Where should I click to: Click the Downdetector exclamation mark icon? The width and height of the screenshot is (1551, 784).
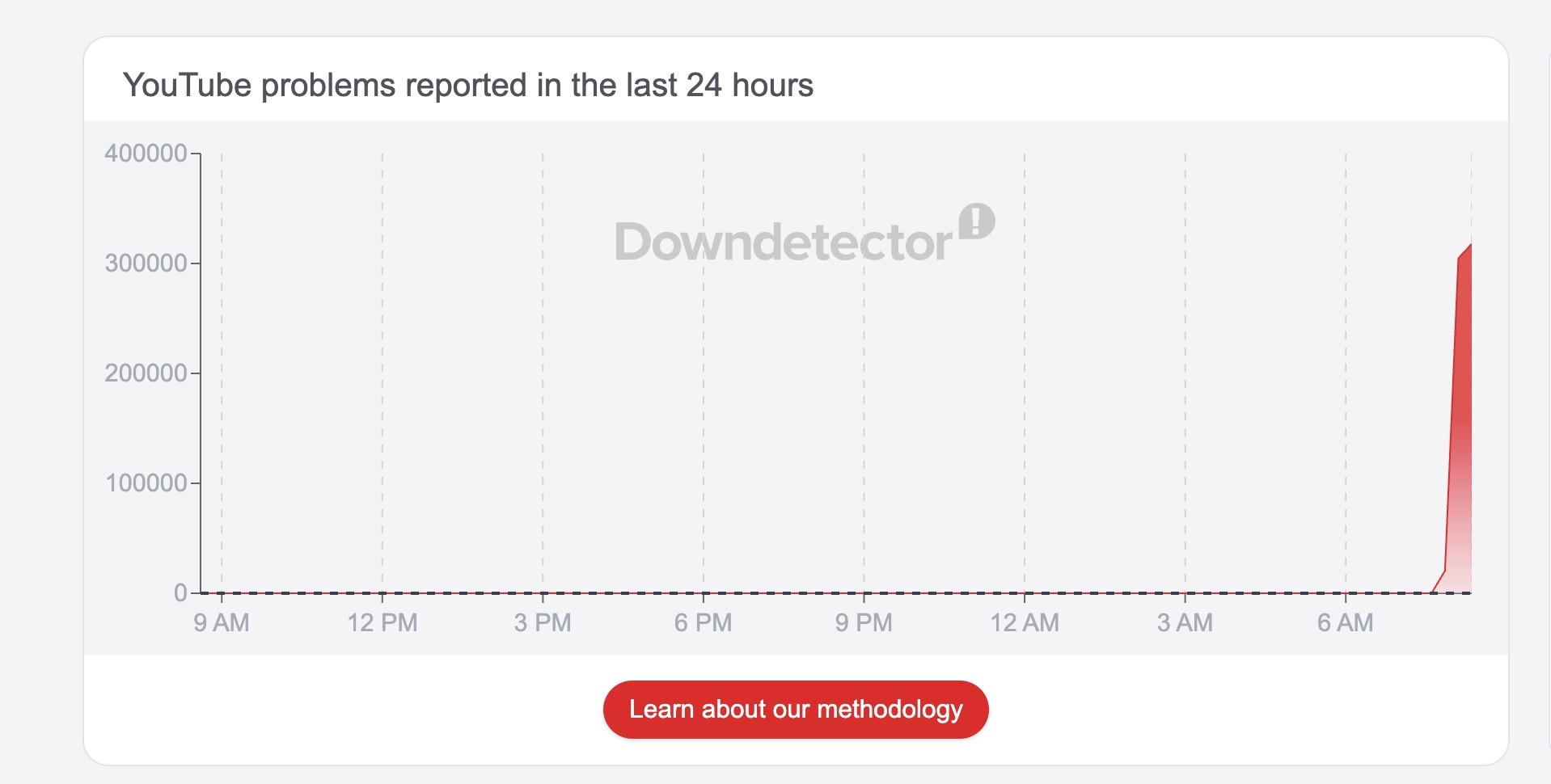[x=977, y=221]
